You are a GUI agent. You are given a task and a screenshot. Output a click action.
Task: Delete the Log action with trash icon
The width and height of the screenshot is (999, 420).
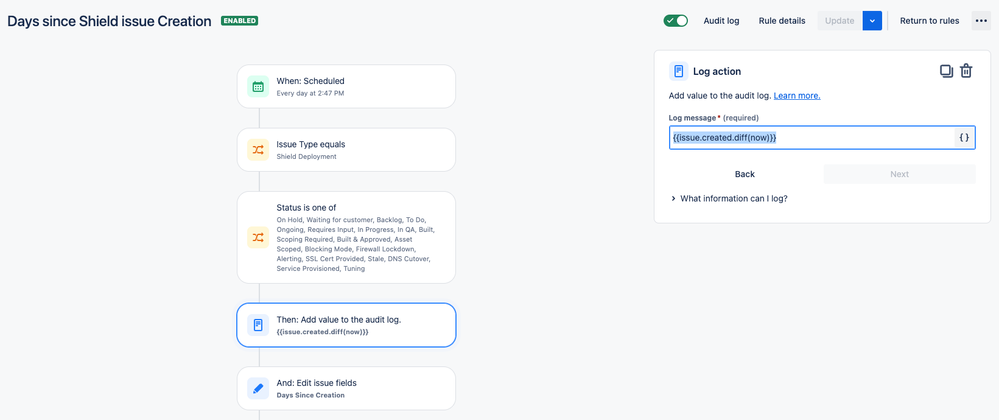point(967,71)
